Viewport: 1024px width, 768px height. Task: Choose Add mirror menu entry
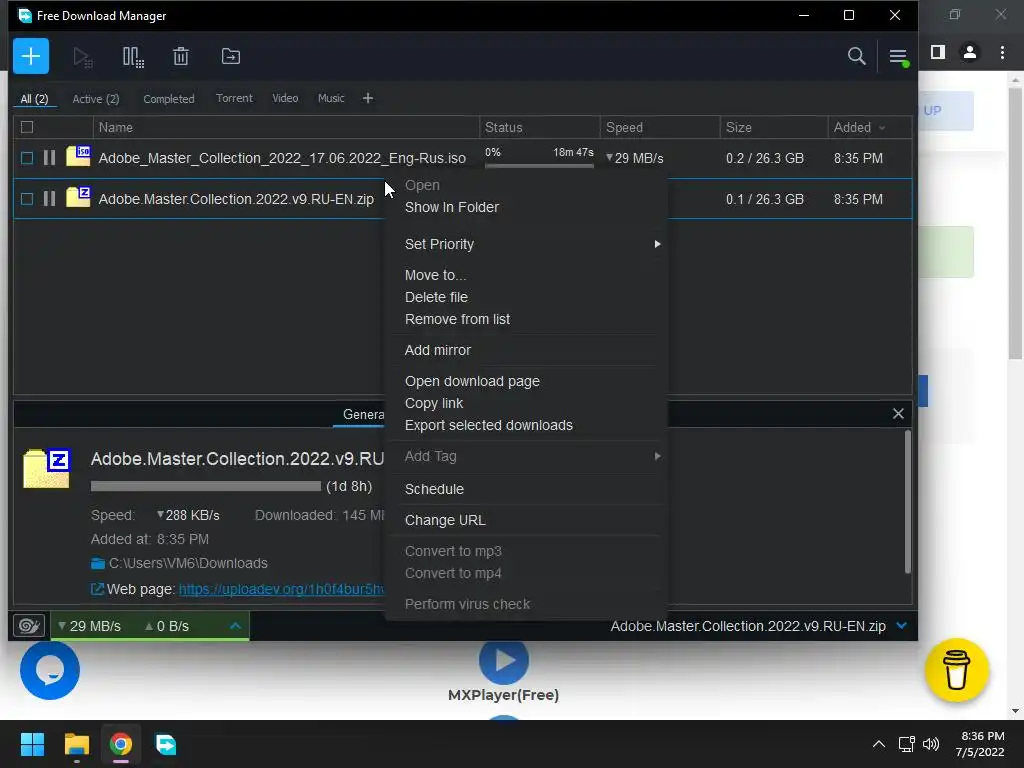pos(438,350)
